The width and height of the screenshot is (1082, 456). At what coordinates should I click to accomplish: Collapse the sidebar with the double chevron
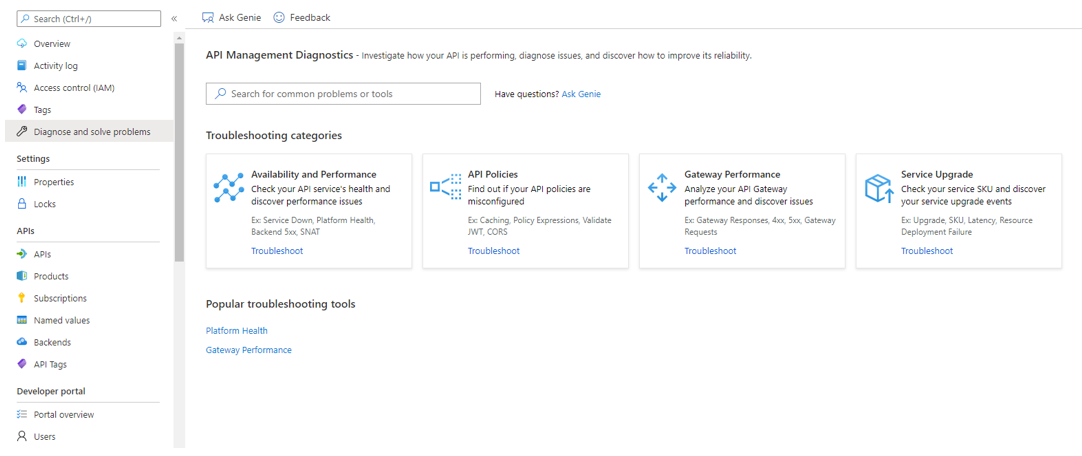pyautogui.click(x=174, y=19)
